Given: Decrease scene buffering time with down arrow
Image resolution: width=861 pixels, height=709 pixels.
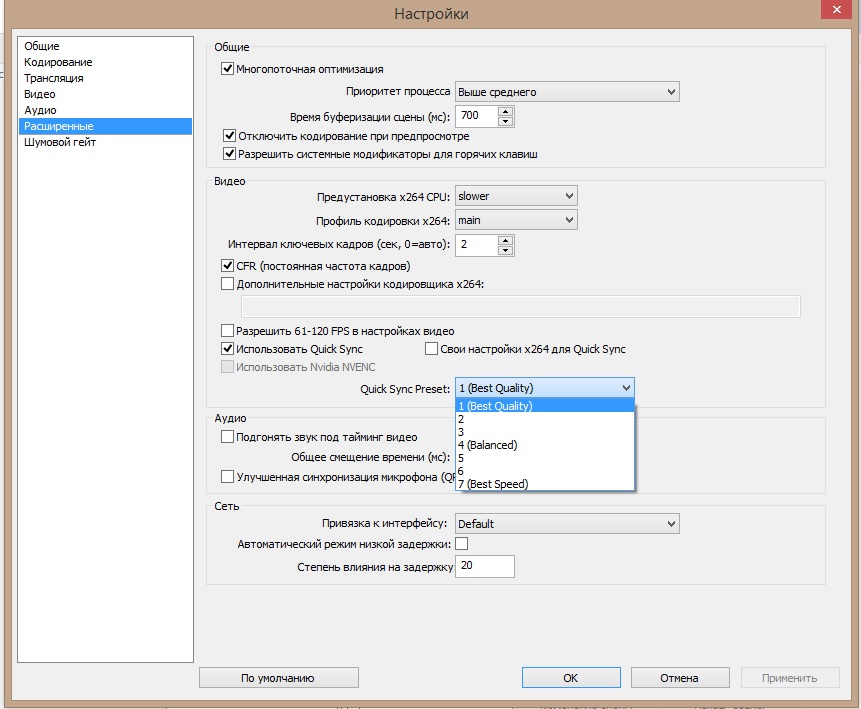Looking at the screenshot, I should click(x=505, y=121).
